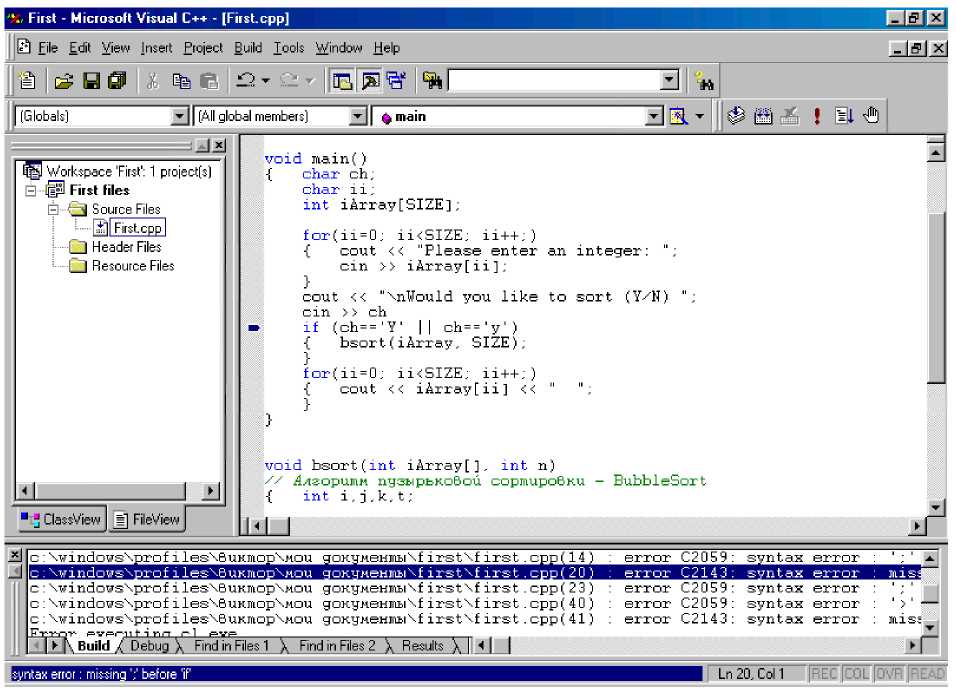Open the Redo history dropdown arrow

click(310, 80)
